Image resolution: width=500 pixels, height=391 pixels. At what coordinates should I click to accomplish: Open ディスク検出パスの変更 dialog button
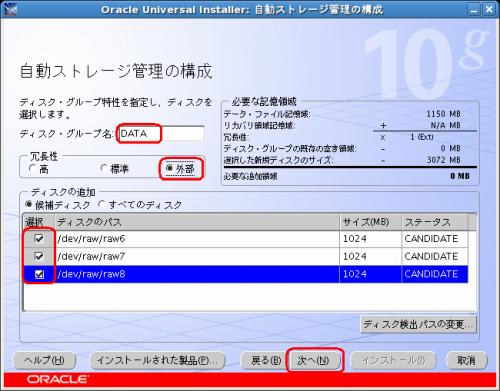[x=418, y=324]
